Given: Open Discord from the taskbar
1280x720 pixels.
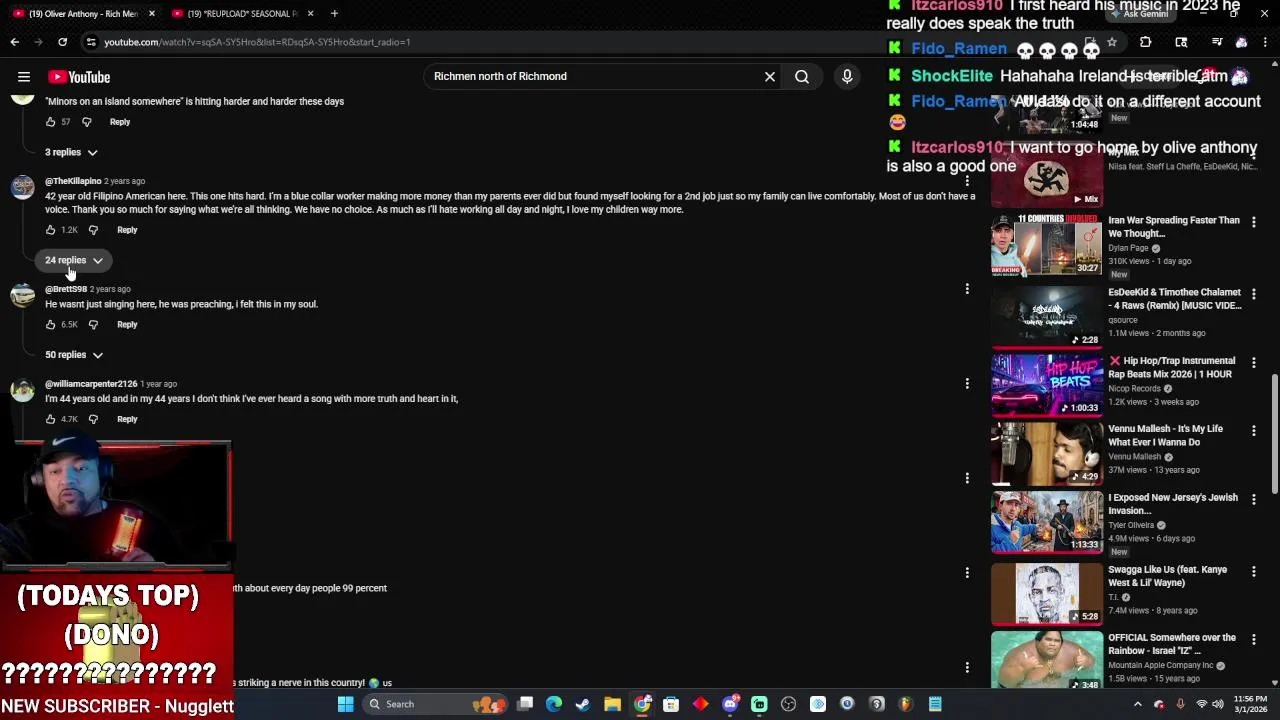Looking at the screenshot, I should point(730,704).
